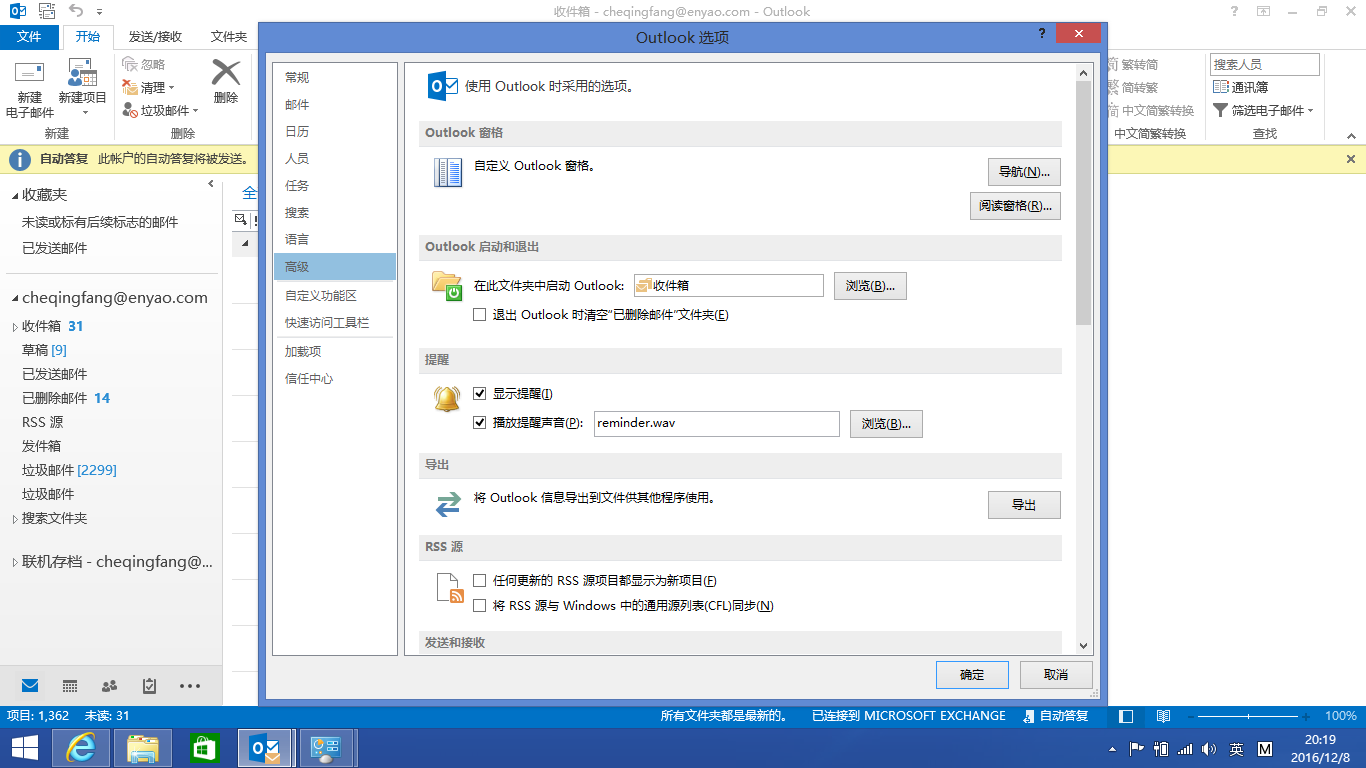Open 自定义功能区 options category

click(x=335, y=296)
